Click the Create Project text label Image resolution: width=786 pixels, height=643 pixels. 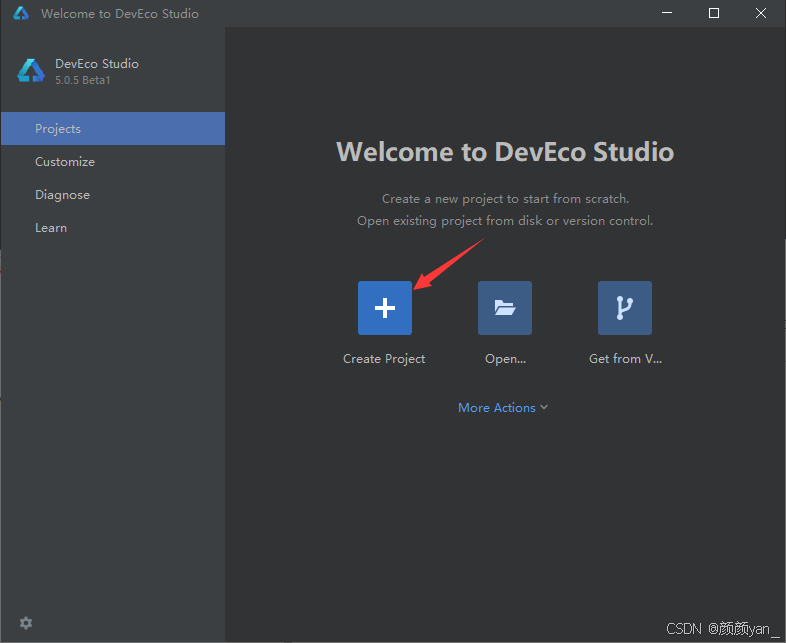(x=384, y=359)
